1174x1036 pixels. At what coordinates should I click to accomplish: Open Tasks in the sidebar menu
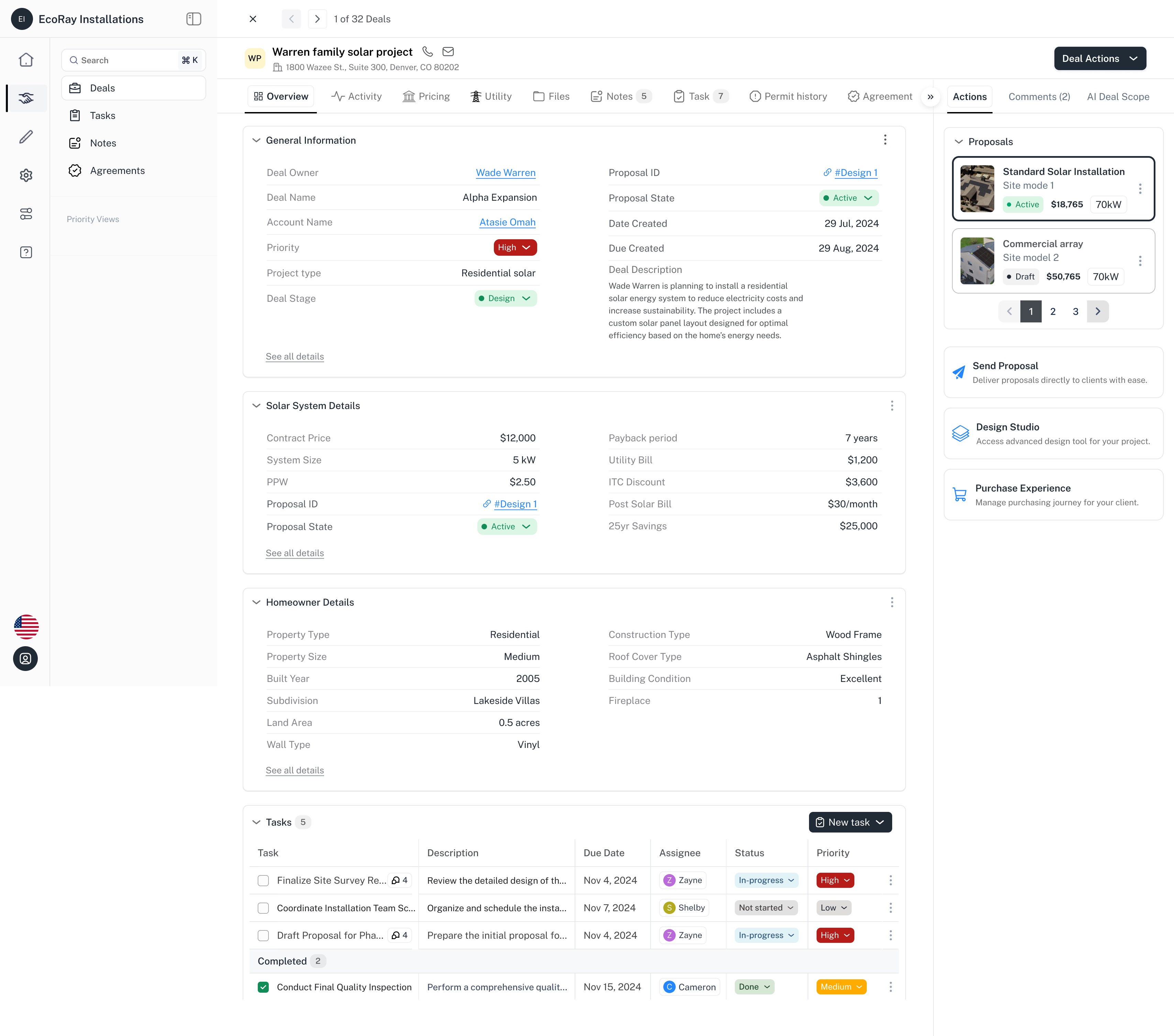click(x=133, y=115)
